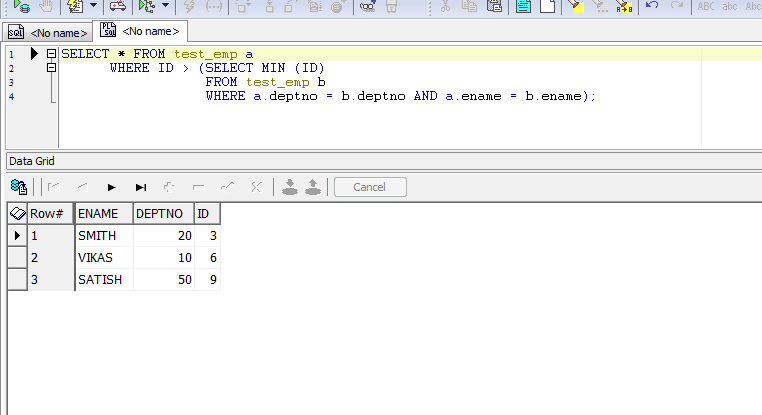
Task: Click the cyan document icon in toolbar
Action: pos(523,6)
